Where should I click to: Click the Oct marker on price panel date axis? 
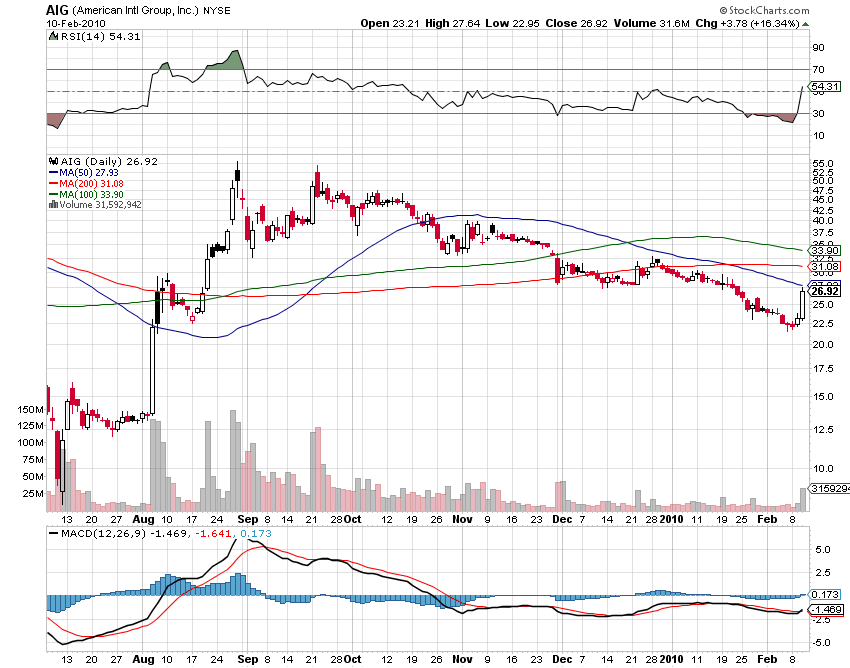tap(352, 519)
